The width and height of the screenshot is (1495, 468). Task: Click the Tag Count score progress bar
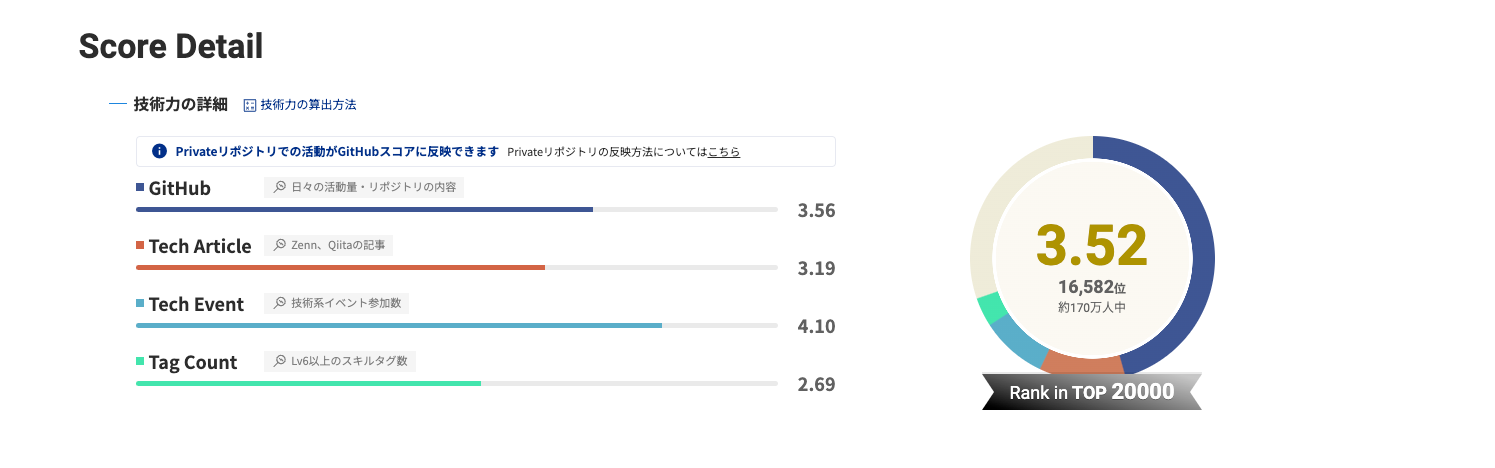coord(456,383)
